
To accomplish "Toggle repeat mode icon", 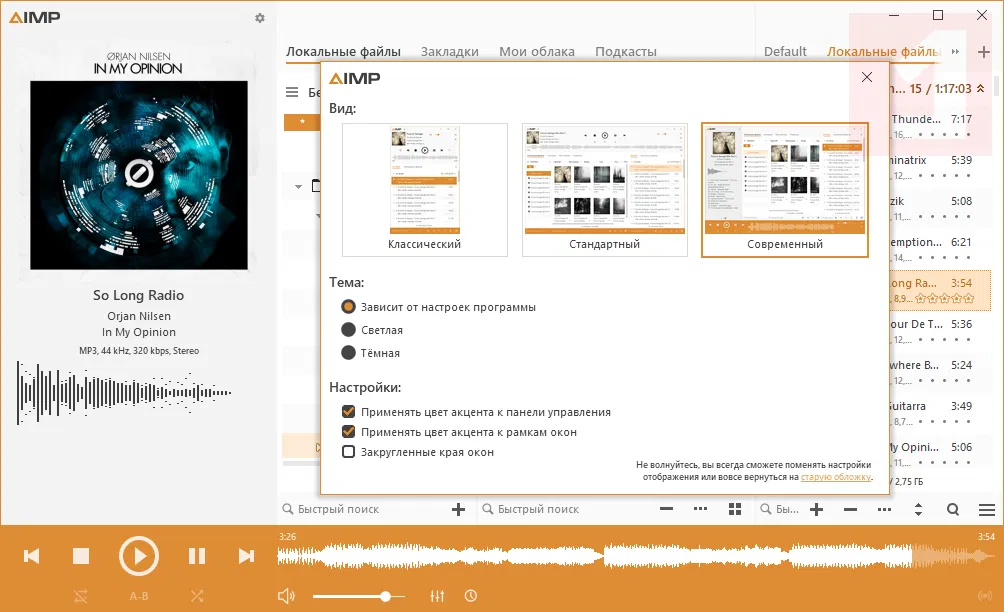I will click(81, 596).
